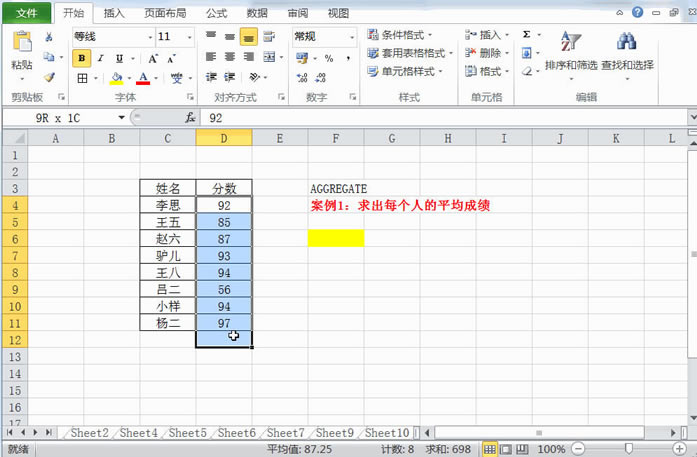Viewport: 697px width, 457px height.
Task: Click the AutoSum sigma icon
Action: tap(527, 34)
